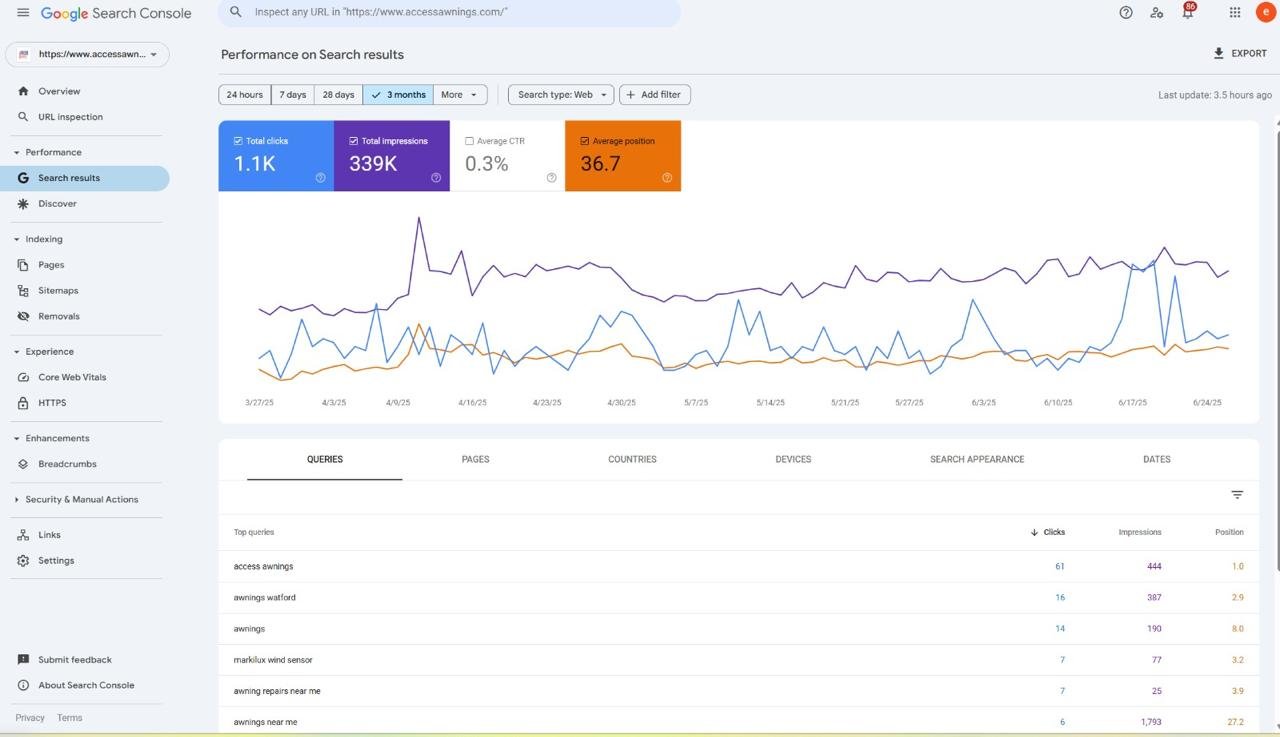Uncheck the Total impressions checkbox
1280x737 pixels.
click(x=354, y=141)
